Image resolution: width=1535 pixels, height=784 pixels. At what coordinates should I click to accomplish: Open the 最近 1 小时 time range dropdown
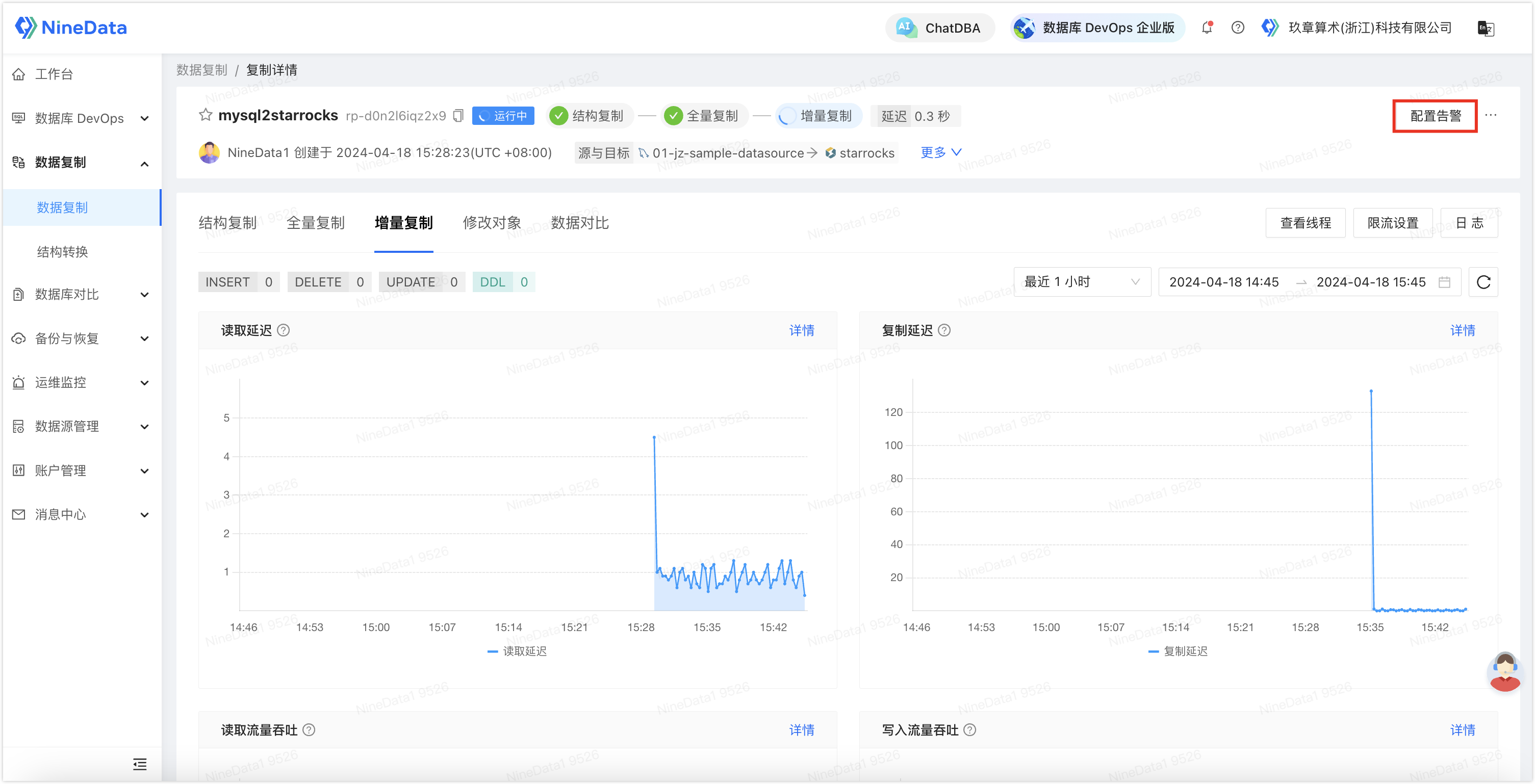[x=1082, y=282]
